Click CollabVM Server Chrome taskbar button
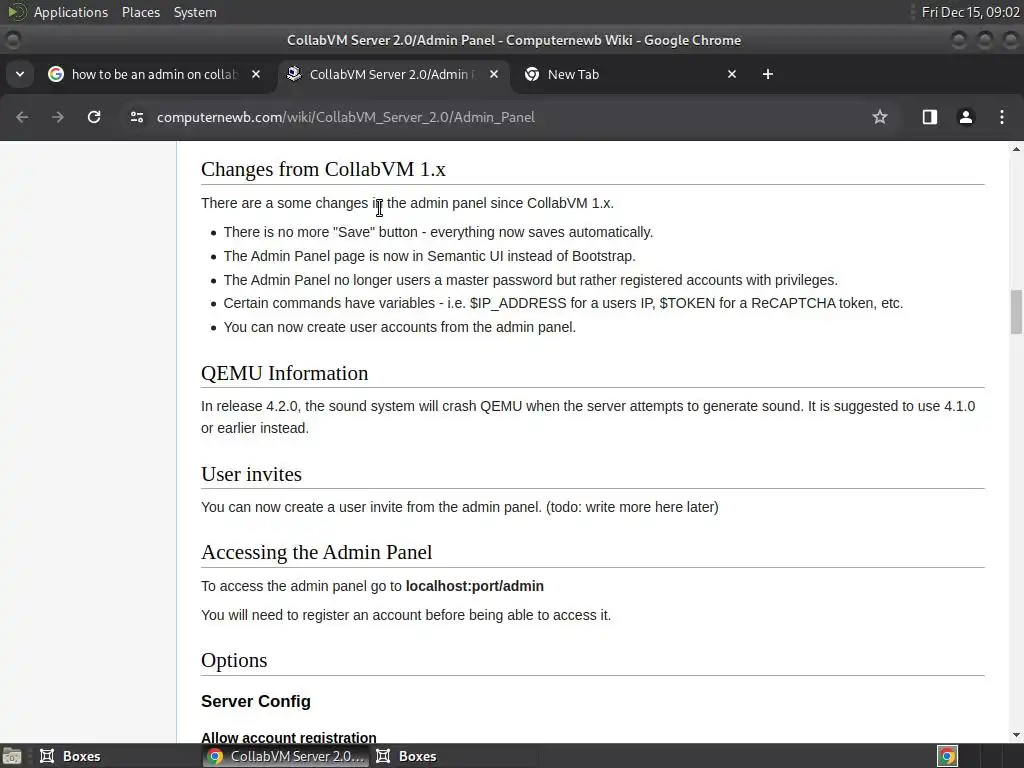1024x768 pixels. click(285, 756)
